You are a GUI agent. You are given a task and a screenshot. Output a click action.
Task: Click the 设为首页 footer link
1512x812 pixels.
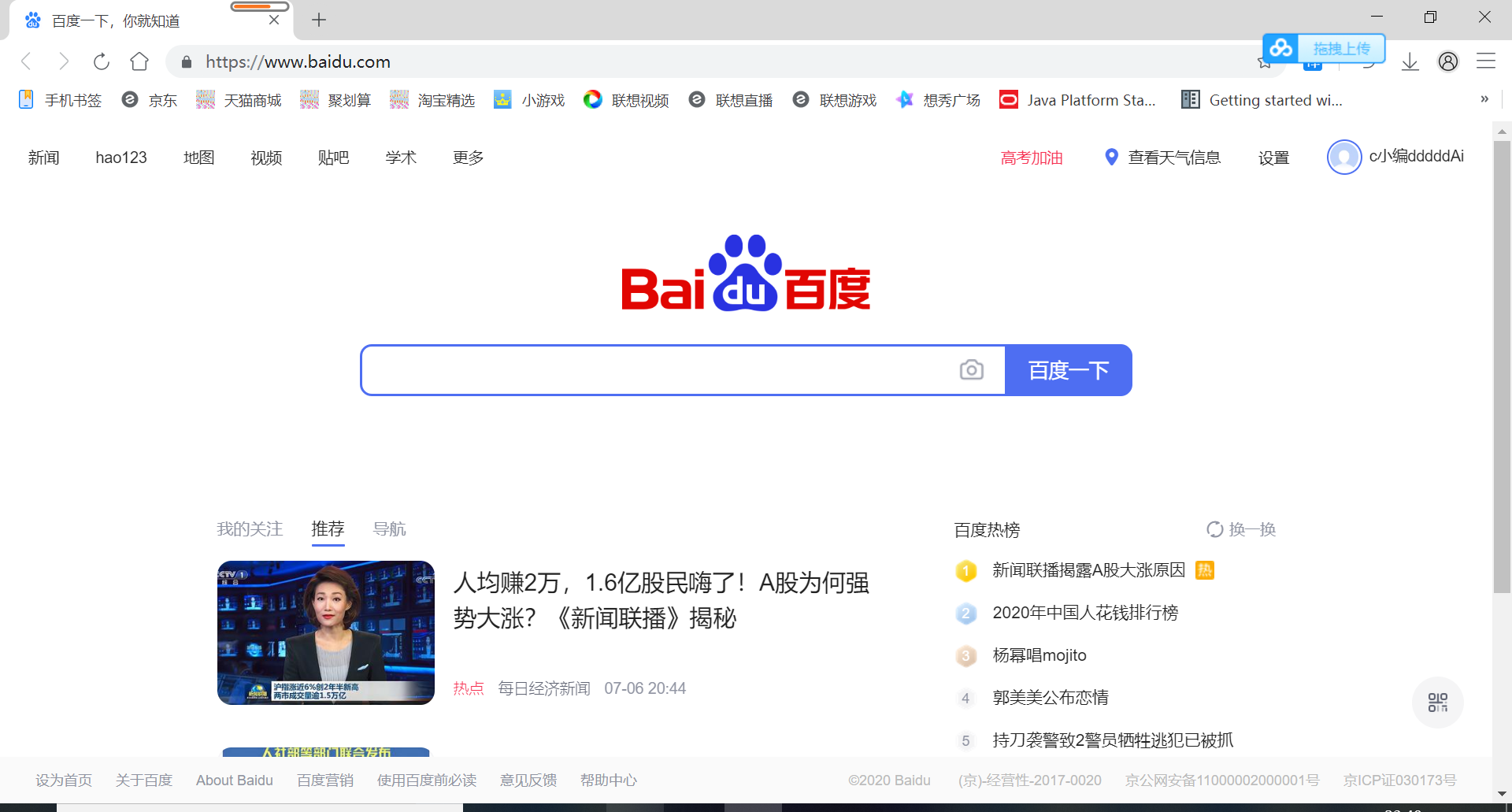point(64,780)
